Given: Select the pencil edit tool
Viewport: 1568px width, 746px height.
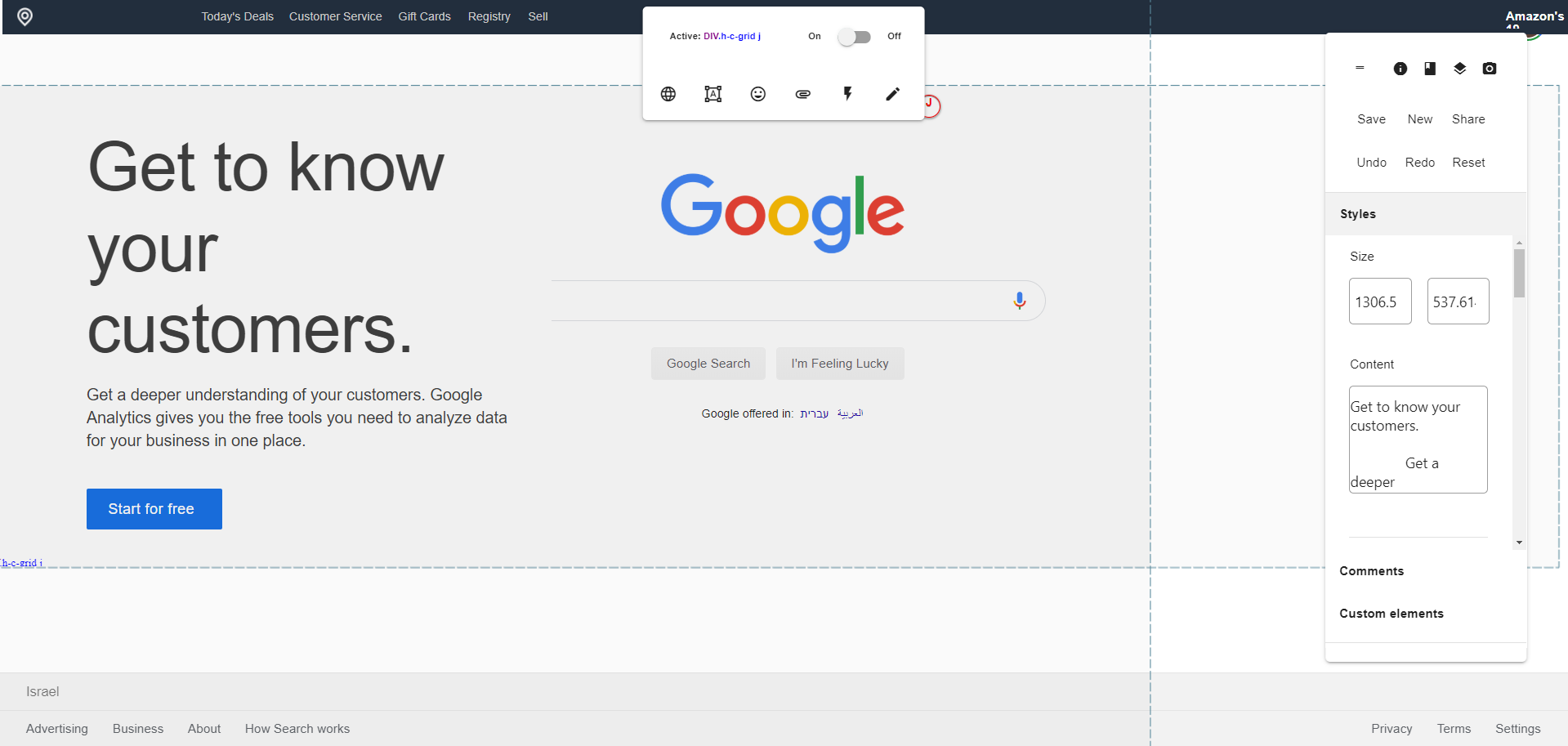Looking at the screenshot, I should (893, 94).
